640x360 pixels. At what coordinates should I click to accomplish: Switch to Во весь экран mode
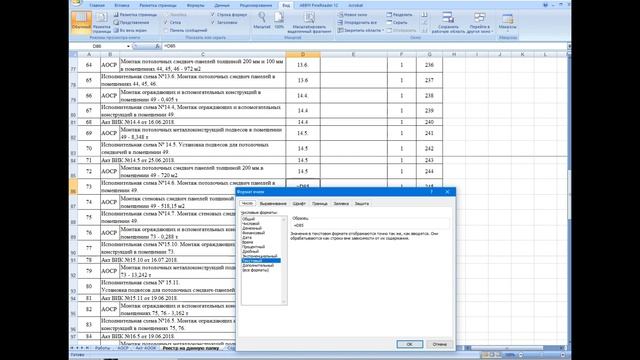pos(131,30)
